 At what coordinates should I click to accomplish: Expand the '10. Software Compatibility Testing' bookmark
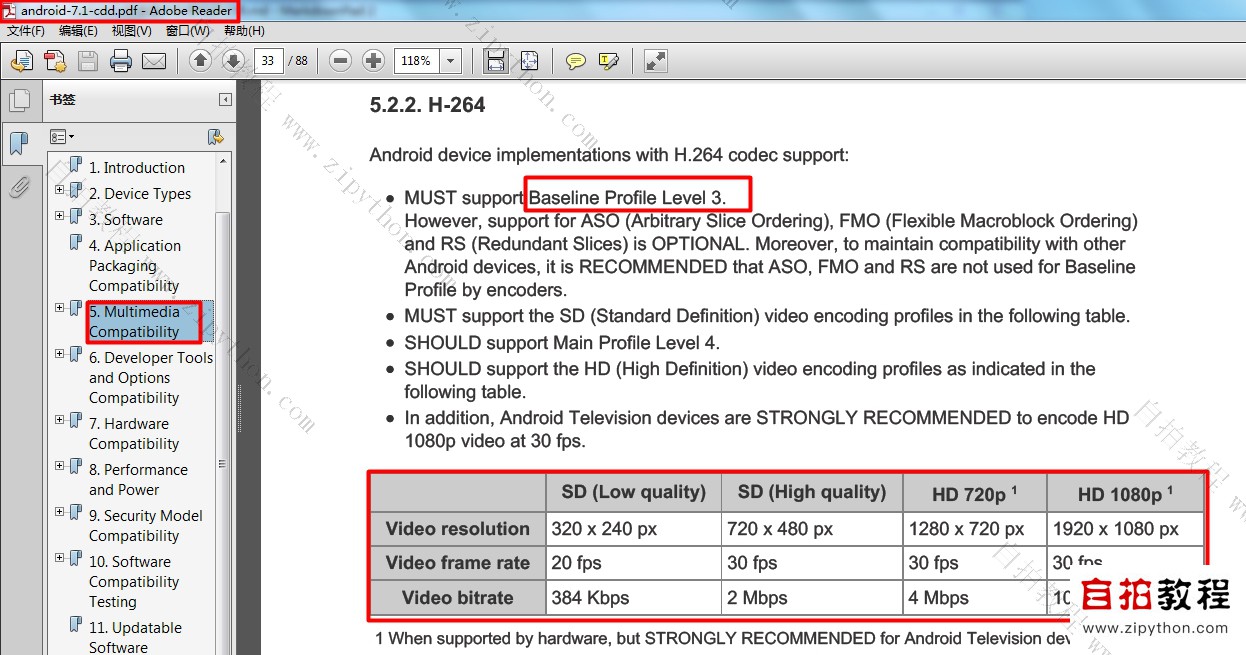point(60,558)
